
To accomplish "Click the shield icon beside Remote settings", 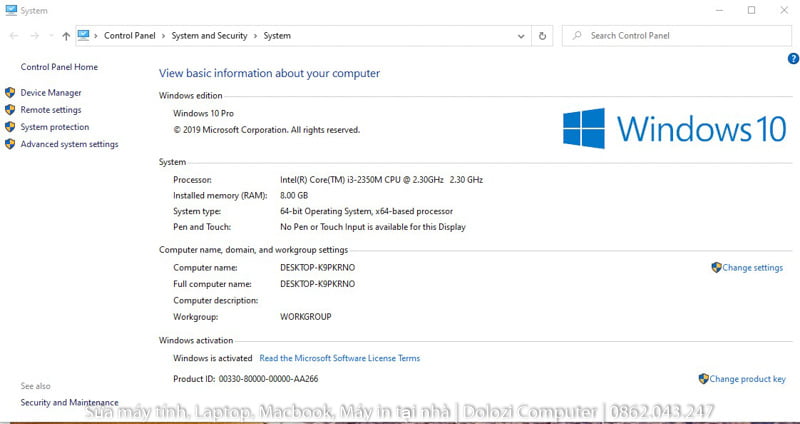I will 10,110.
